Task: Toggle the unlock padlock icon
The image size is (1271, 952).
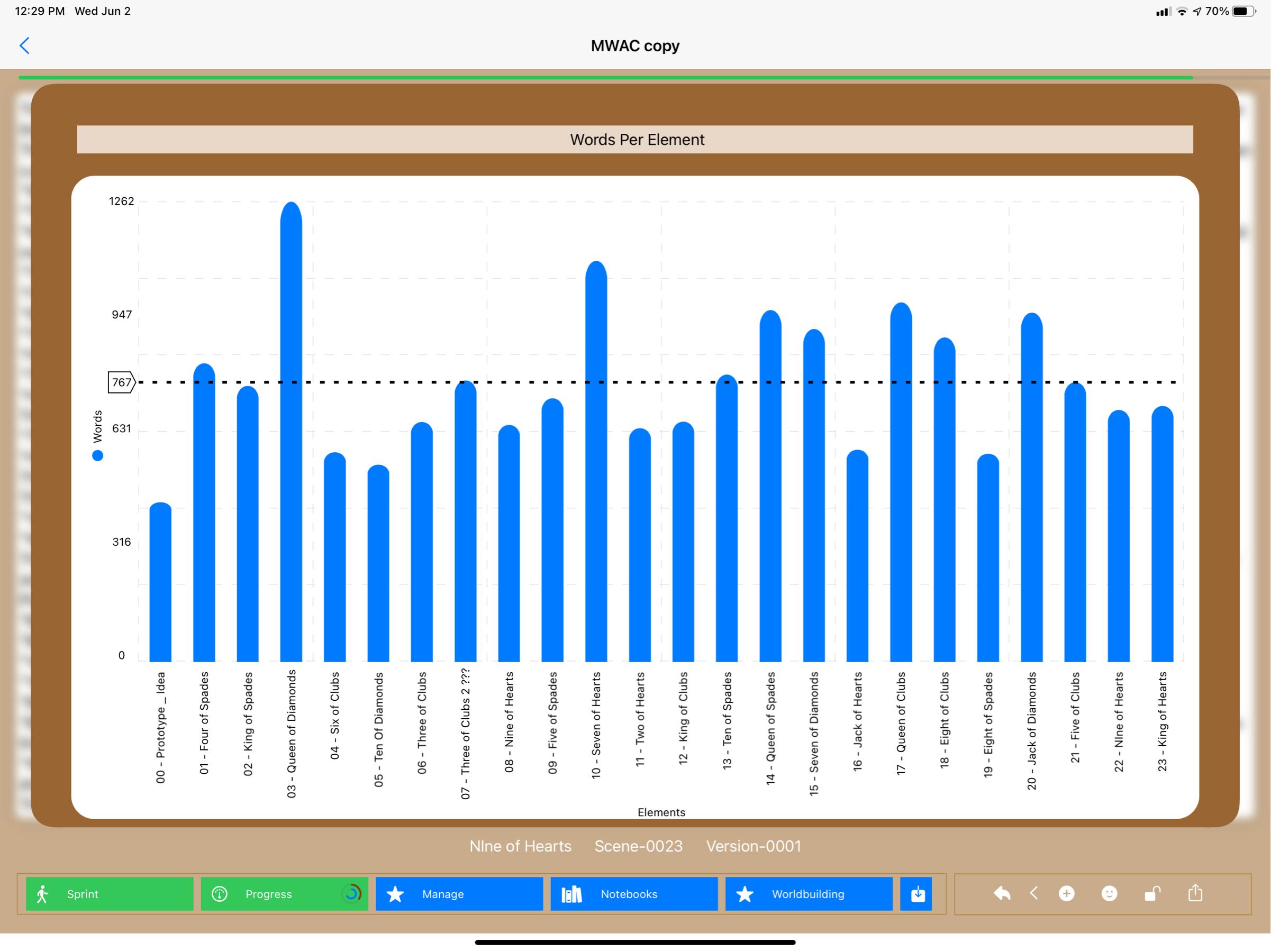Action: pos(1152,893)
